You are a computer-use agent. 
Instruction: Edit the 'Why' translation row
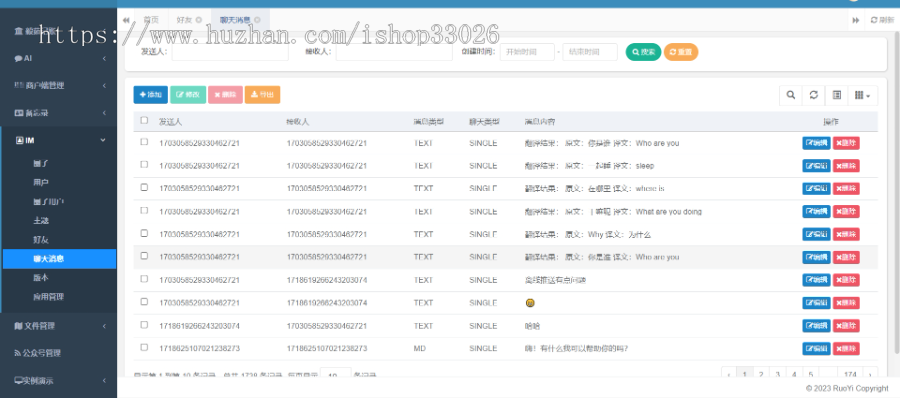(x=816, y=234)
